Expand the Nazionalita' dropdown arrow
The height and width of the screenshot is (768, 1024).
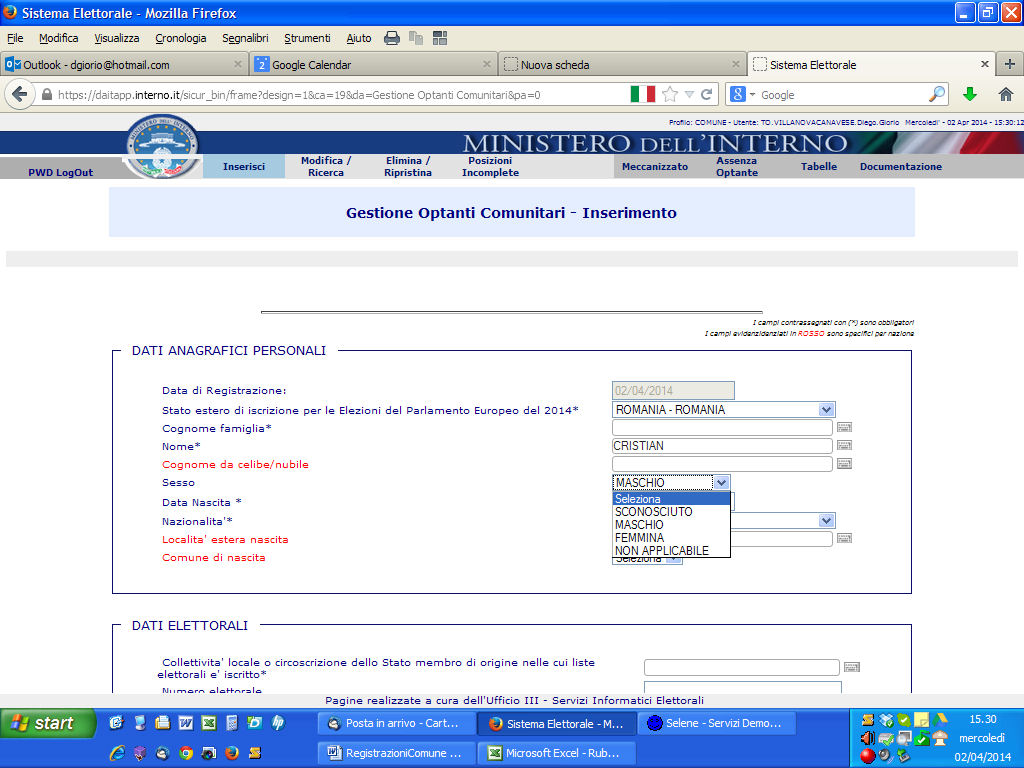point(825,521)
